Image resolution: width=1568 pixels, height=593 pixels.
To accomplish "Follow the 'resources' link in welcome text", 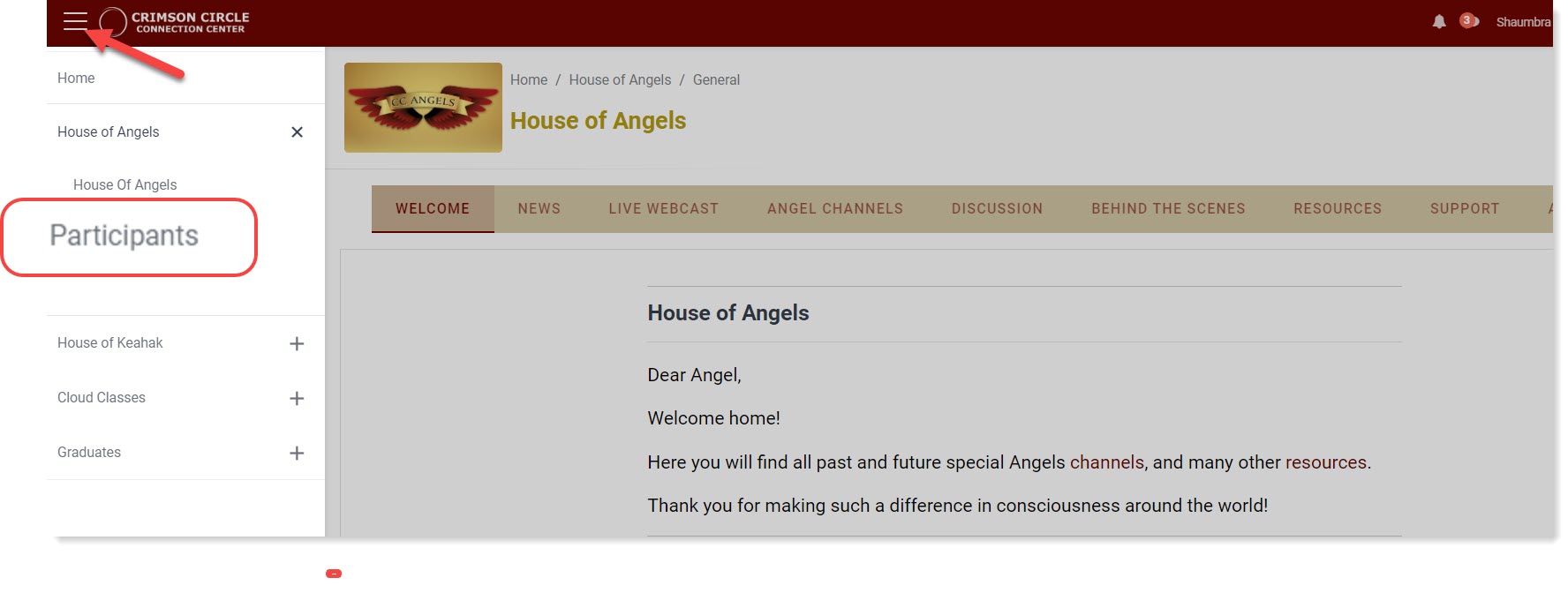I will click(x=1326, y=462).
